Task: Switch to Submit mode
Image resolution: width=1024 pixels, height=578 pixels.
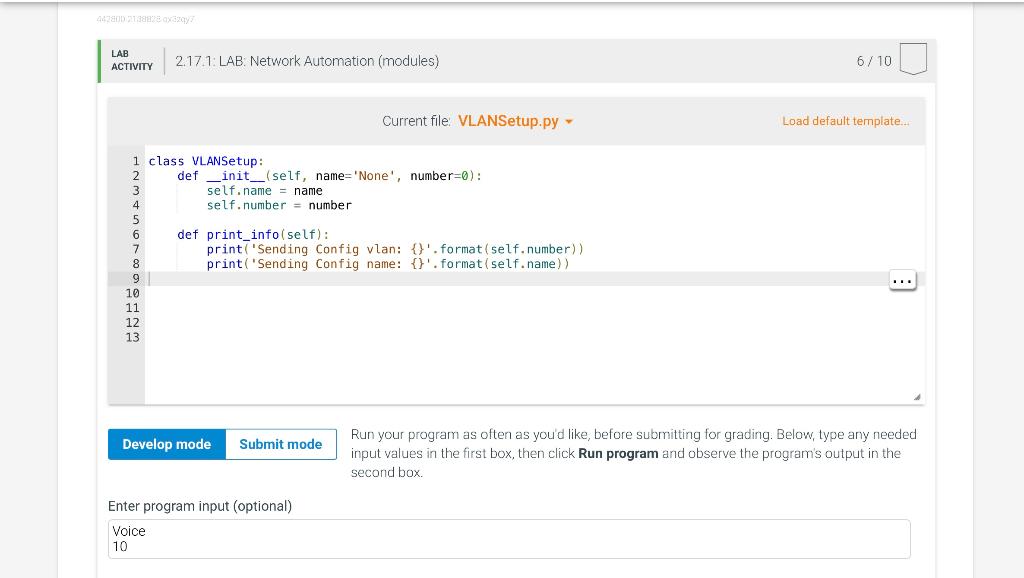Action: click(x=280, y=444)
